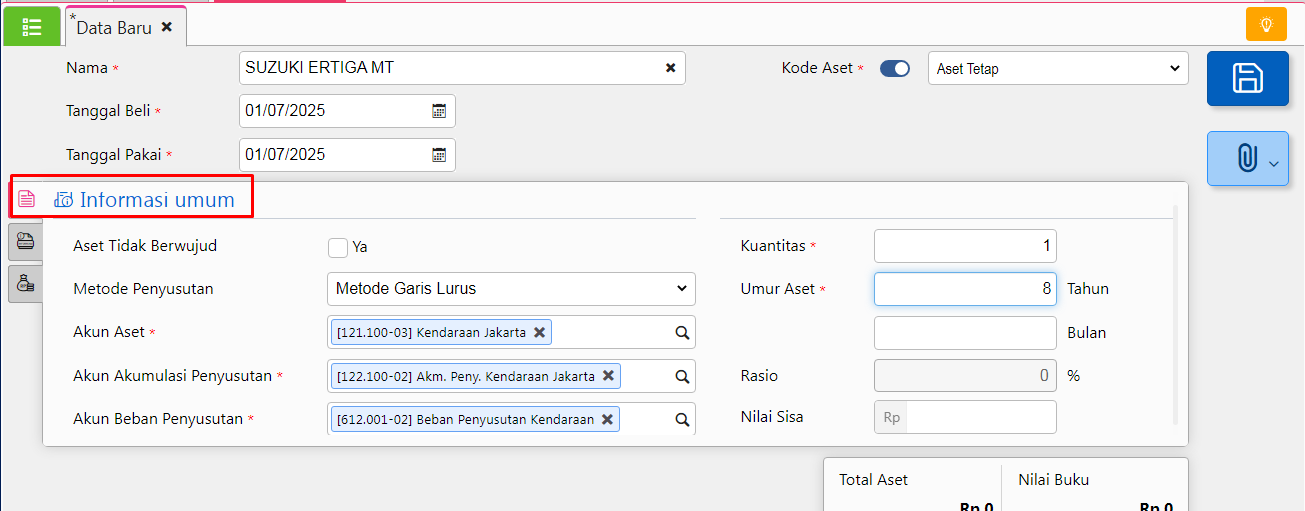Click the orange lightbulb tips icon
The image size is (1305, 511).
pyautogui.click(x=1266, y=24)
